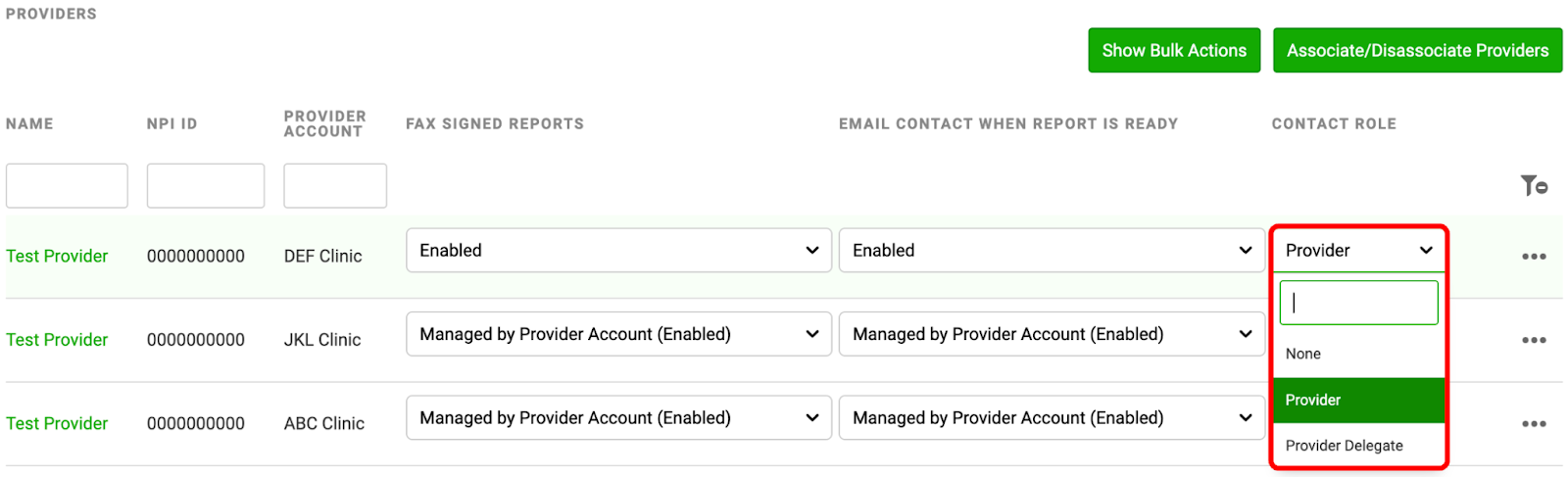Viewport: 1568px width, 477px height.
Task: Open the three-dot menu for ABC Clinic row
Action: [x=1534, y=424]
